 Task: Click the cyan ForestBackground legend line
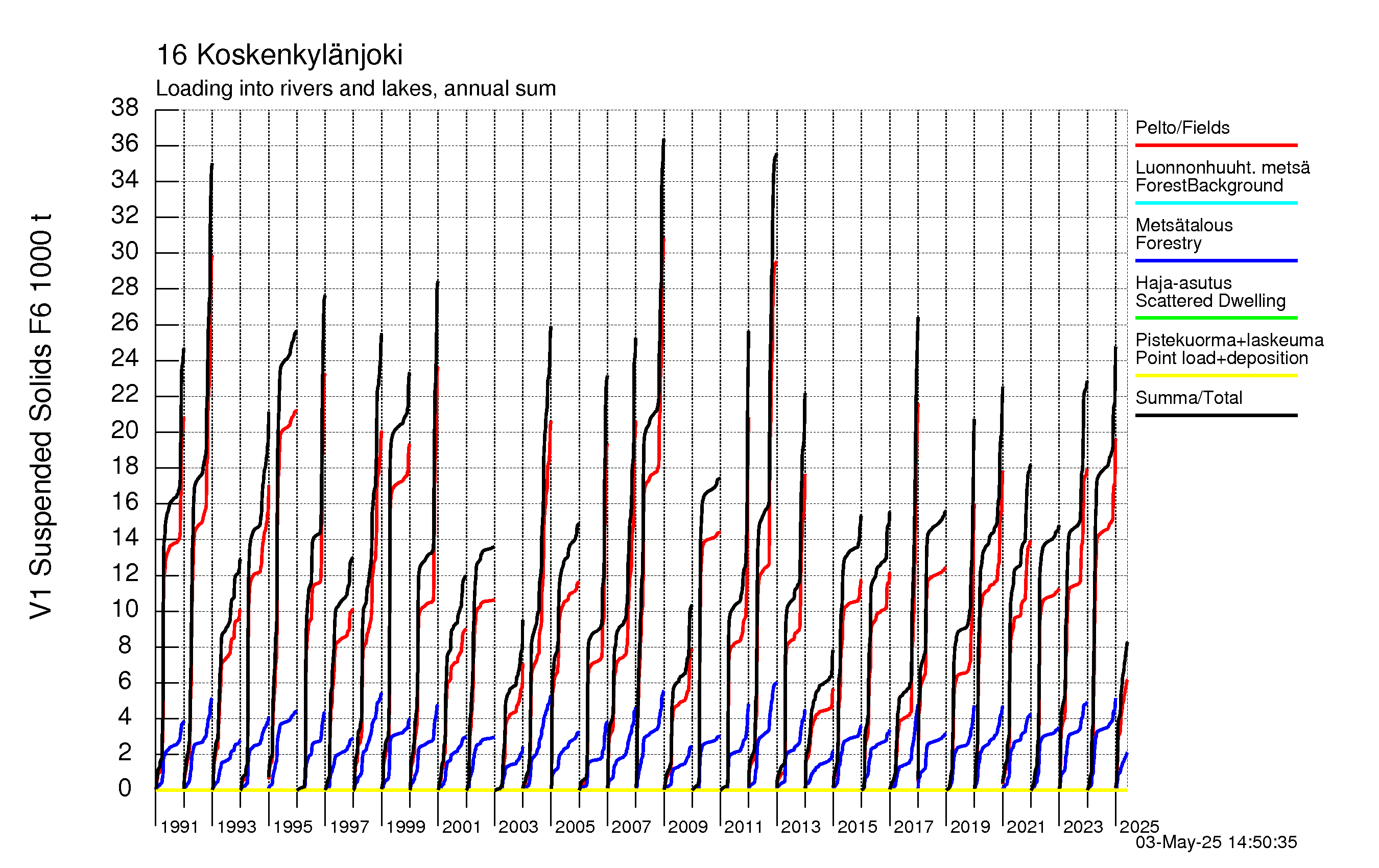pos(1216,203)
